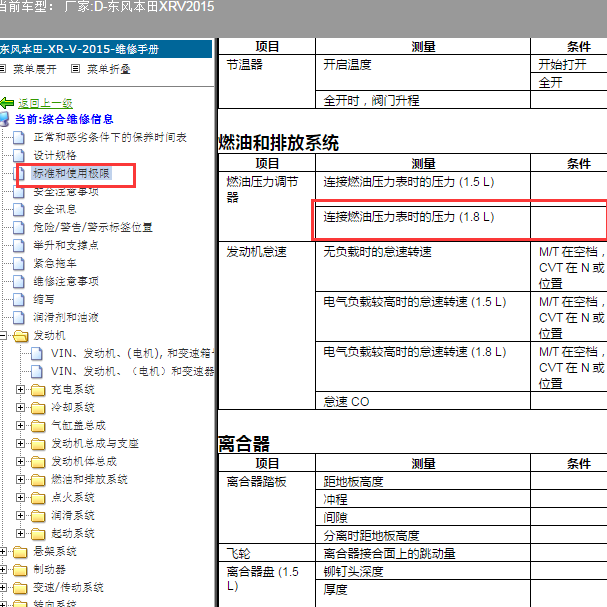607x607 pixels.
Task: Click the 电气负载较高时的怠速转速 (1.8 L) cell
Action: pyautogui.click(x=422, y=366)
